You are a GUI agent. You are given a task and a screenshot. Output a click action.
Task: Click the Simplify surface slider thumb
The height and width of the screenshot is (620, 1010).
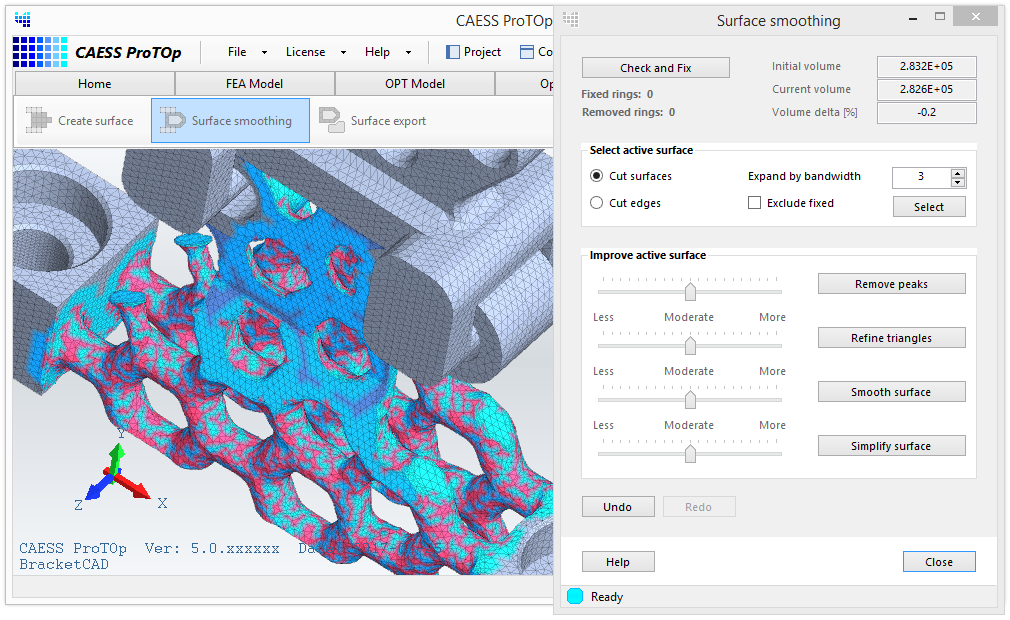coord(691,454)
